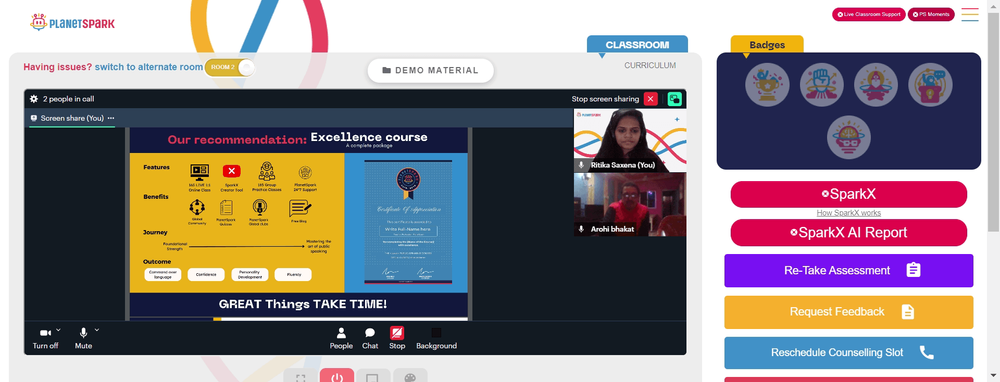Viewport: 1000px width, 382px height.
Task: Select the trophy badge
Action: (x=767, y=85)
